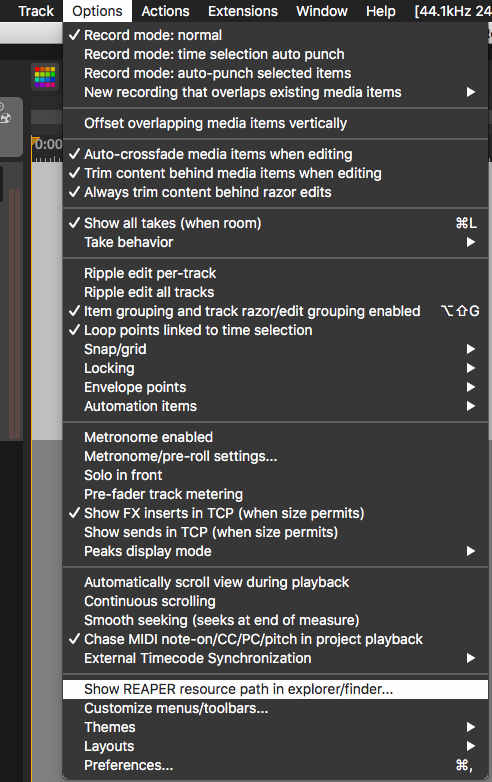Expand the Snap/grid submenu
492x782 pixels.
pos(275,349)
